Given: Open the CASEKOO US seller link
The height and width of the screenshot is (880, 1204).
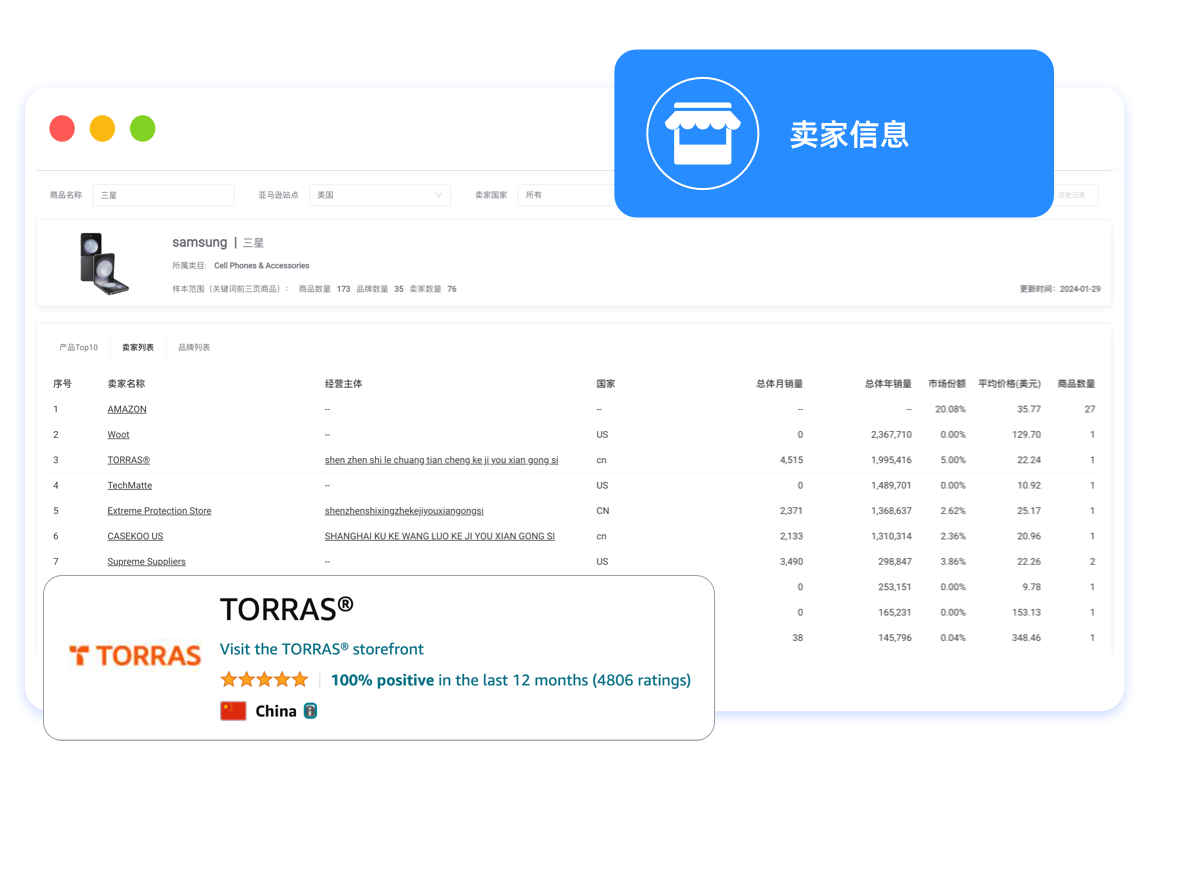Looking at the screenshot, I should tap(135, 536).
